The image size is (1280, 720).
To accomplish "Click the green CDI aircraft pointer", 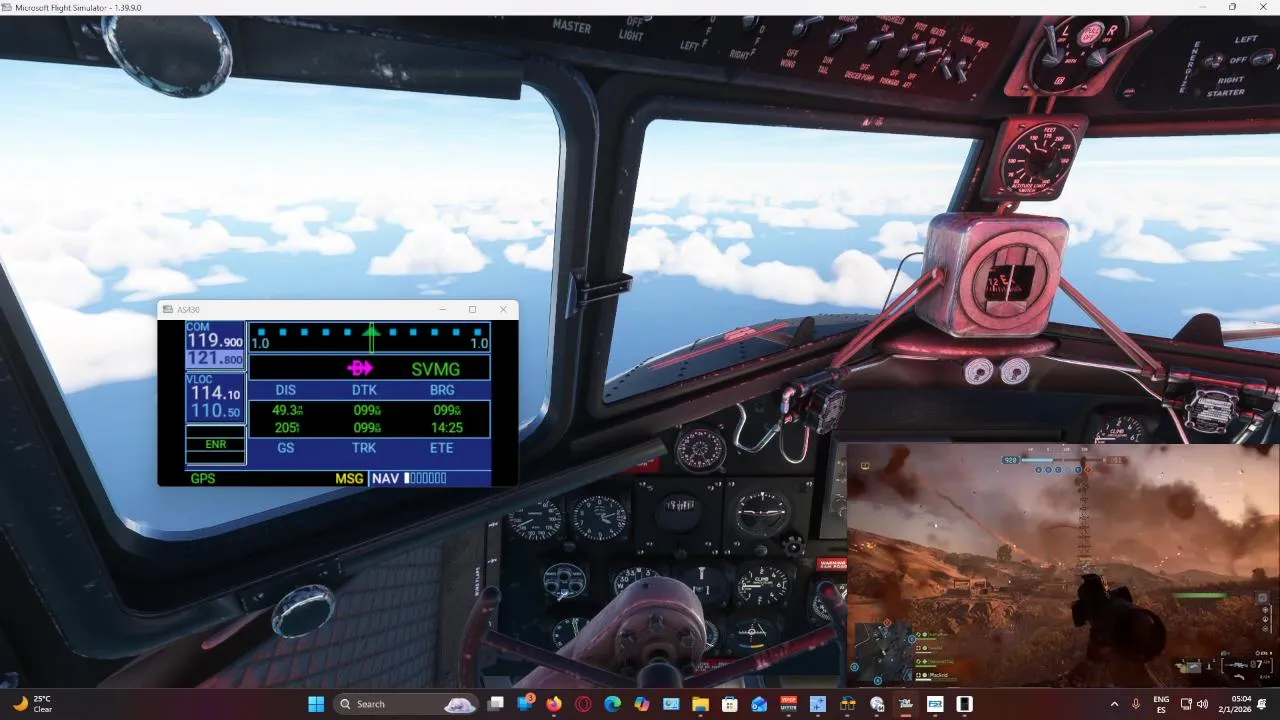I will (371, 336).
